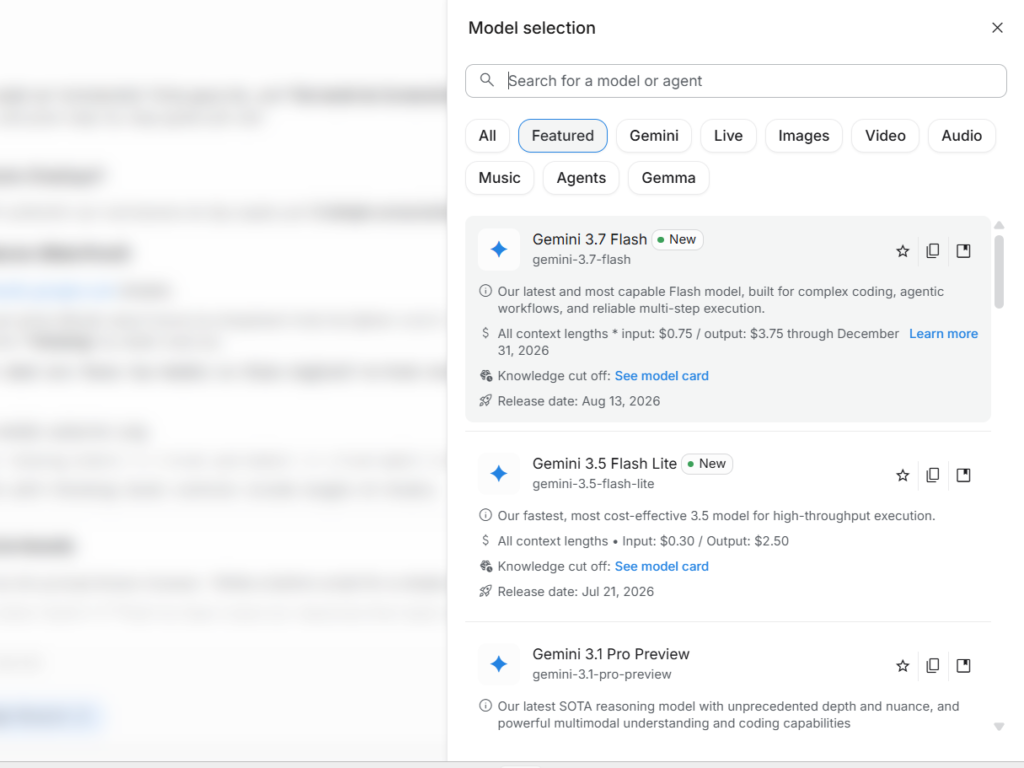Viewport: 1024px width, 768px height.
Task: Show Gemma models
Action: click(669, 178)
